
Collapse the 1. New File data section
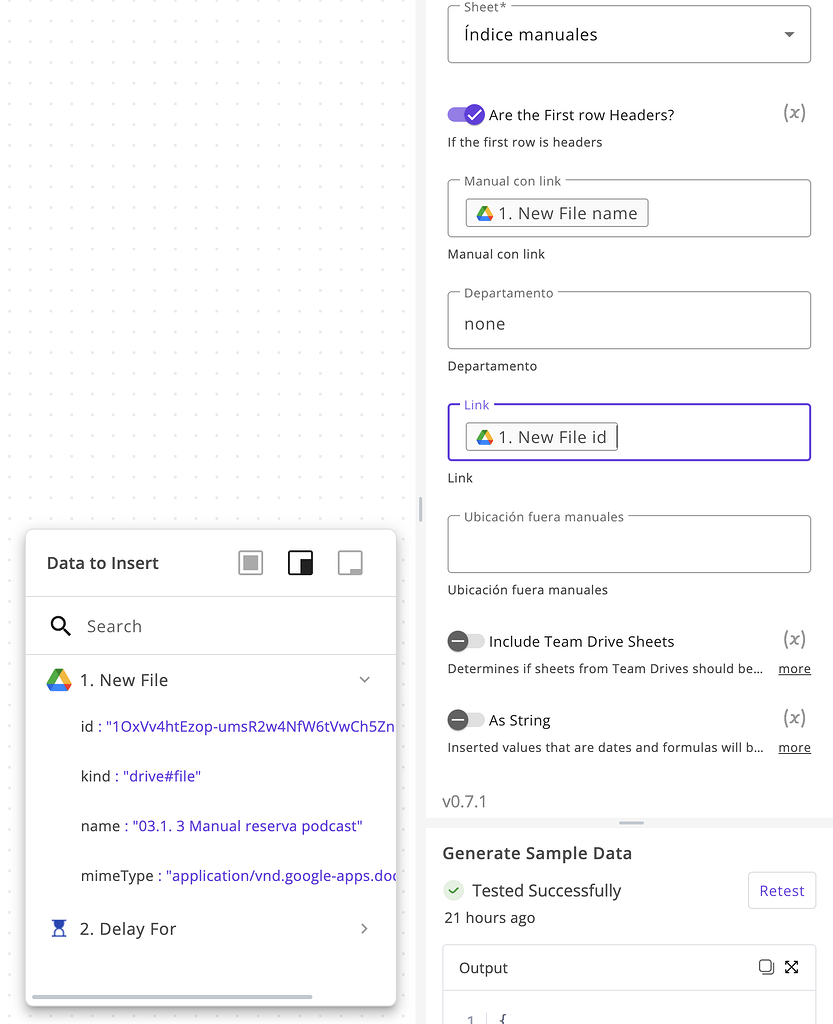(365, 679)
